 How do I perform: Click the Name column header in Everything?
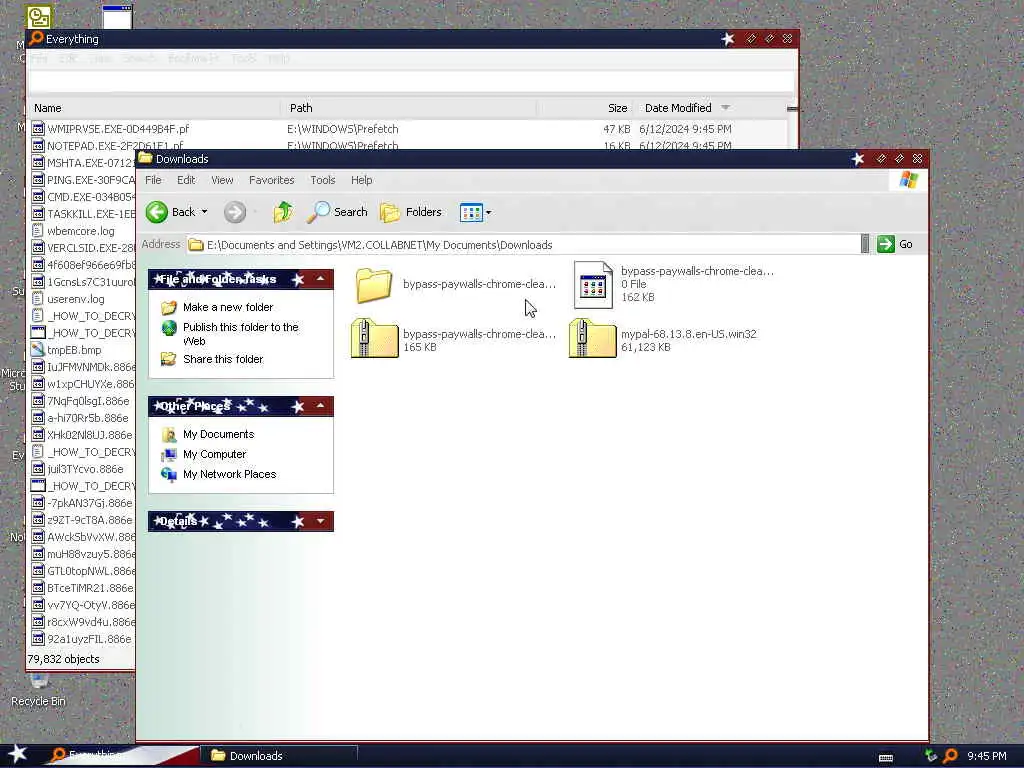click(x=154, y=108)
